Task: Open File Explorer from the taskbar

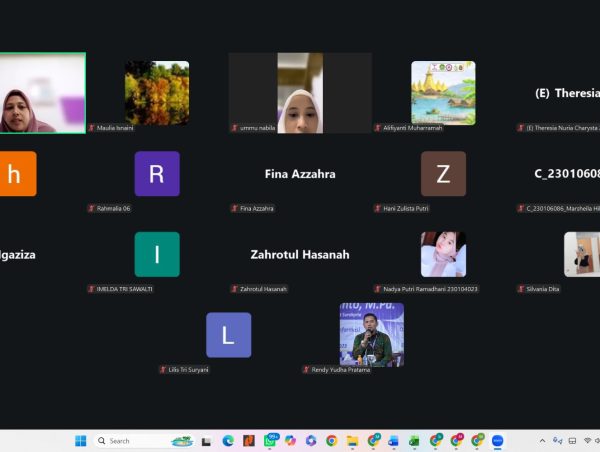Action: click(352, 441)
